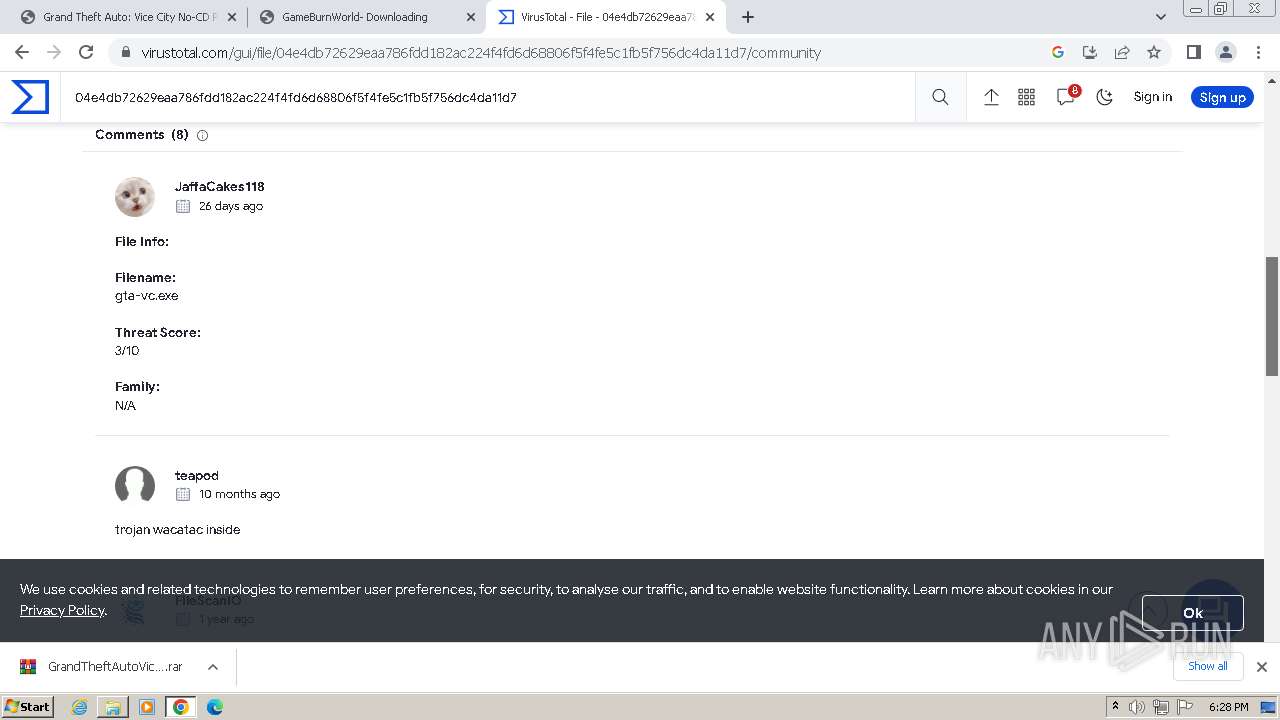The image size is (1280, 720).
Task: Click Show all downloads
Action: coord(1208,666)
